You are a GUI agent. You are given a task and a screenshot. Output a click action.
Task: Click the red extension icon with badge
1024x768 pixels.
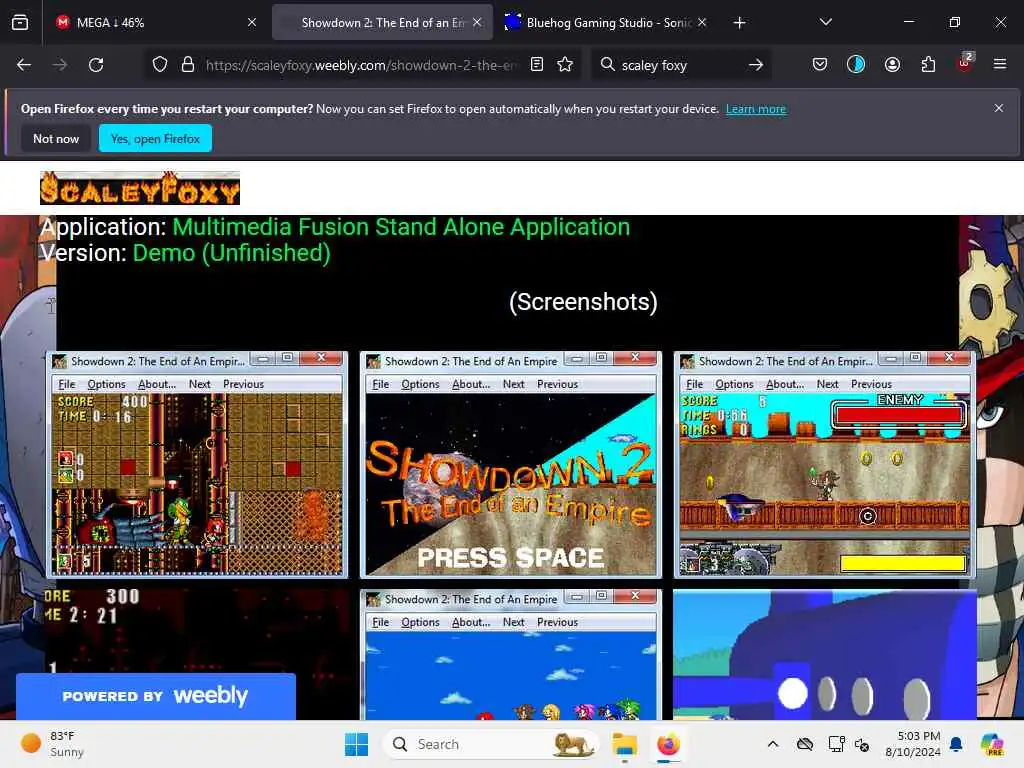965,63
